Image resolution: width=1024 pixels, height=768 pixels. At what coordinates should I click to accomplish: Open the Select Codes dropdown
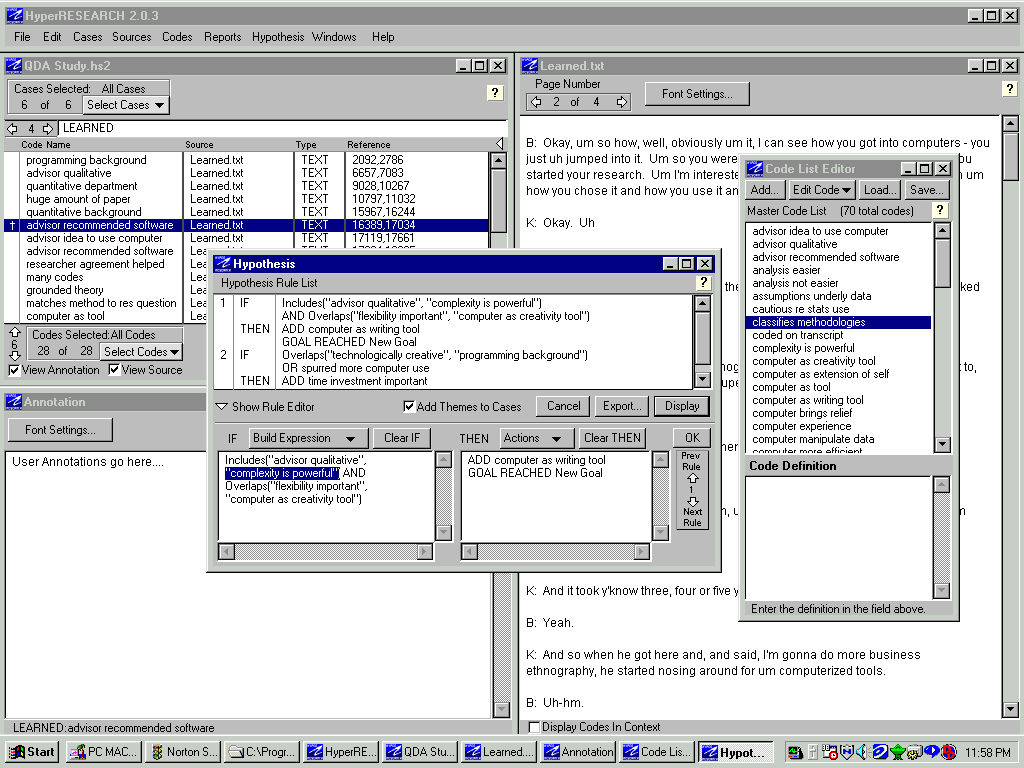[141, 352]
